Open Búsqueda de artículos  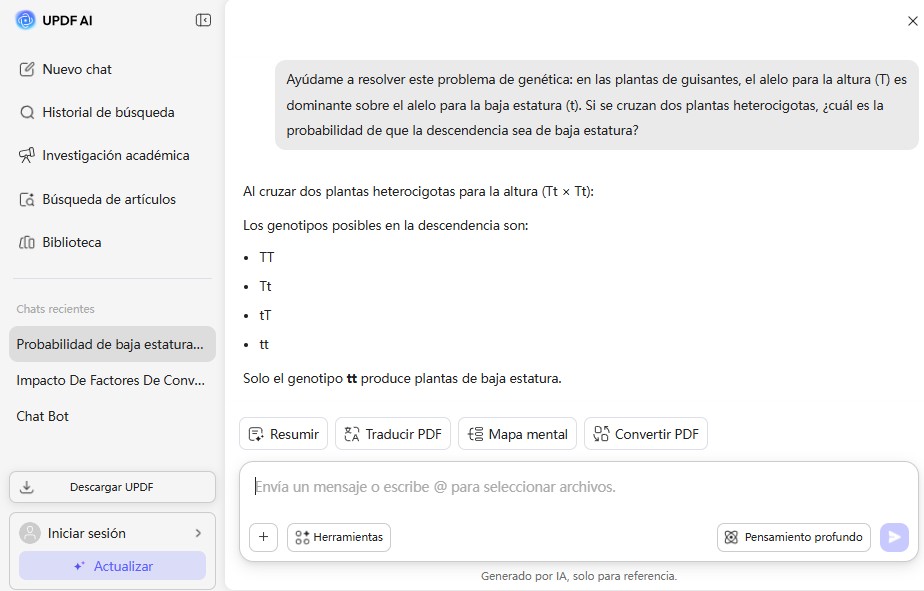pyautogui.click(x=99, y=198)
